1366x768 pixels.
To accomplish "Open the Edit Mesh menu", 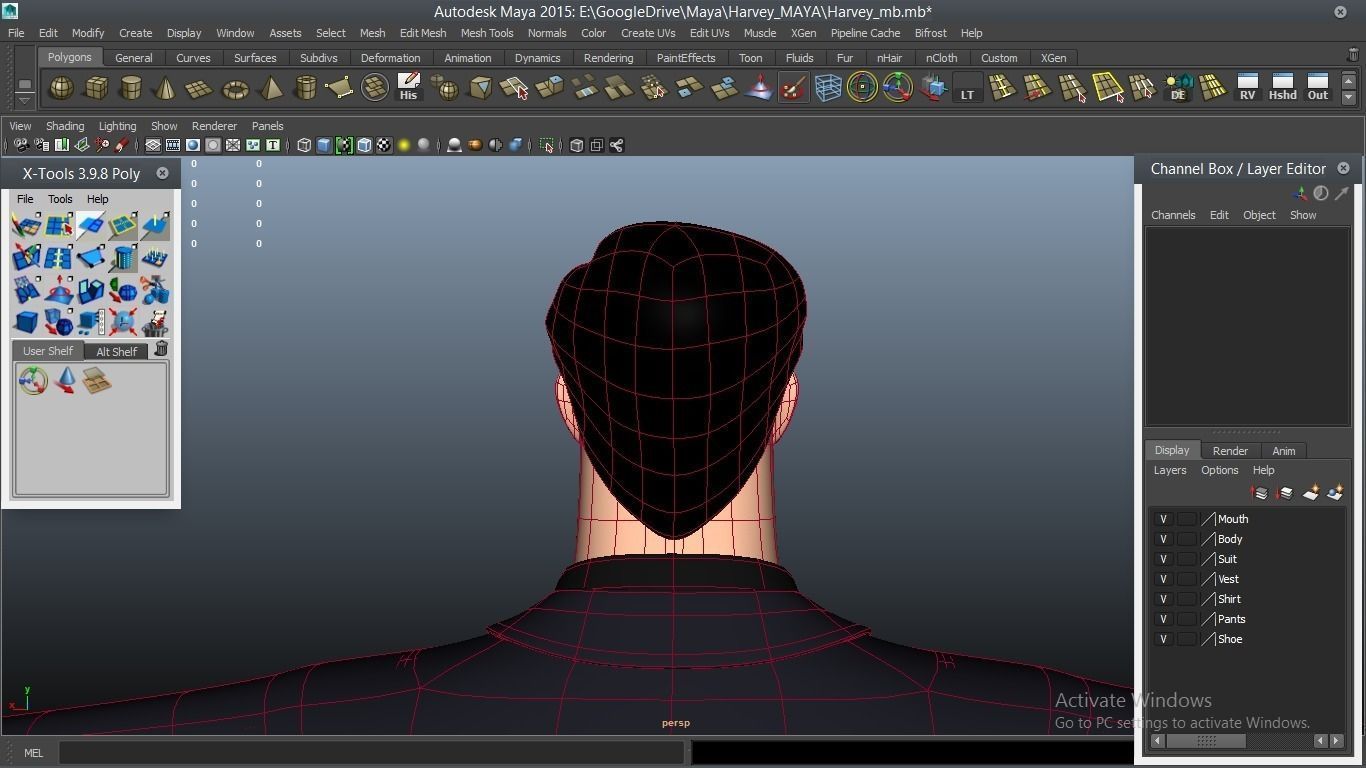I will [x=423, y=33].
